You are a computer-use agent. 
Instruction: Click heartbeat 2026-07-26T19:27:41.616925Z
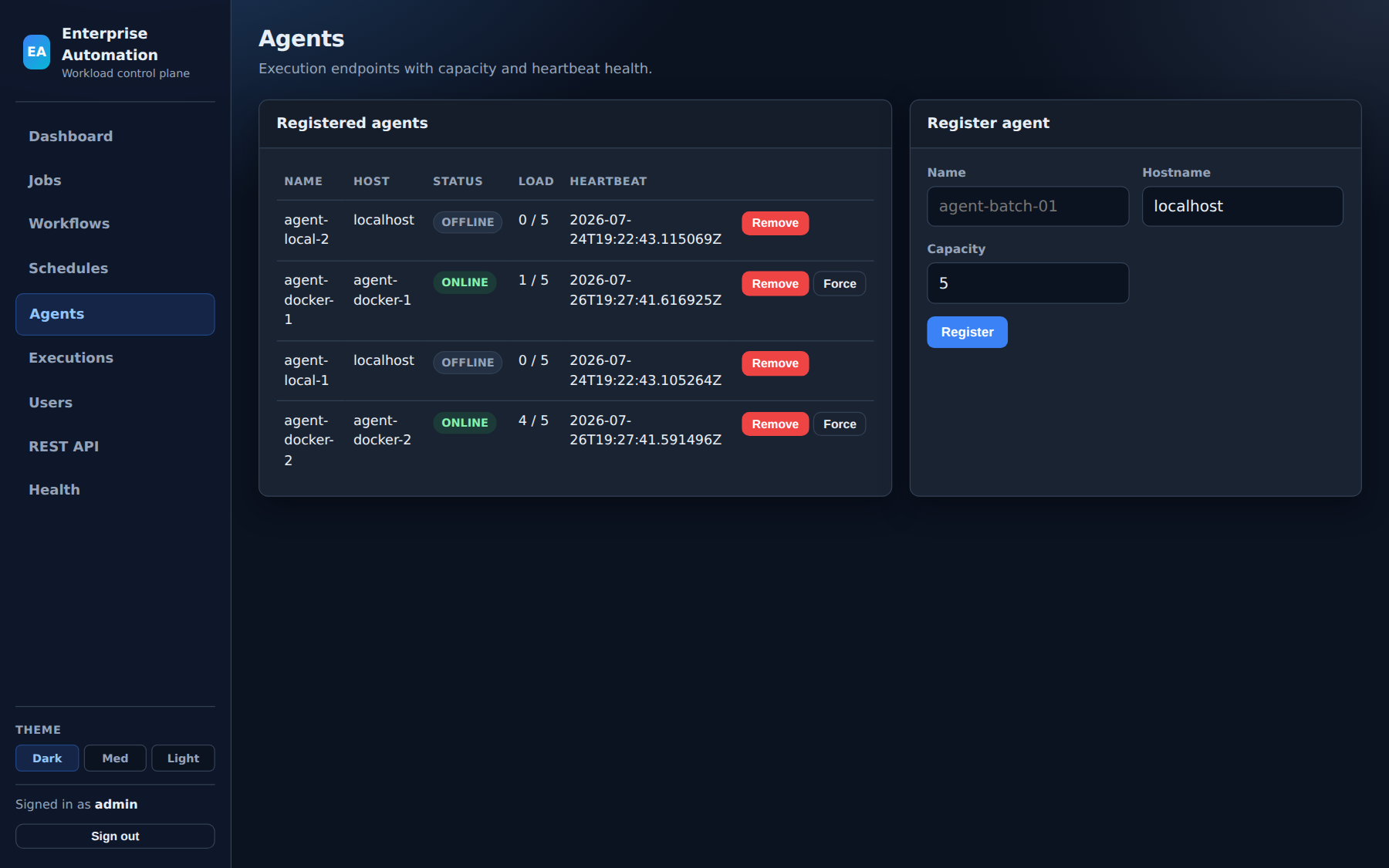[645, 290]
